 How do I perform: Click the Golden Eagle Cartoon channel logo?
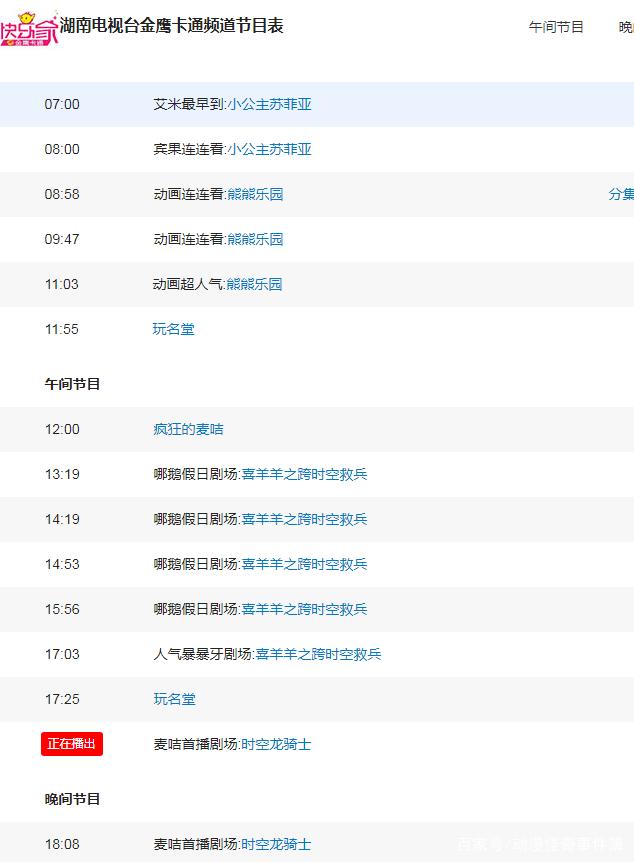[29, 29]
